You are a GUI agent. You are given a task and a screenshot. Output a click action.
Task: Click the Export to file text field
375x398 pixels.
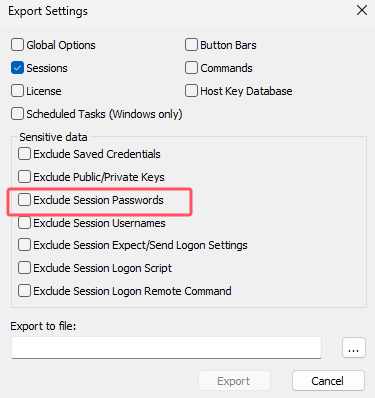(x=166, y=348)
